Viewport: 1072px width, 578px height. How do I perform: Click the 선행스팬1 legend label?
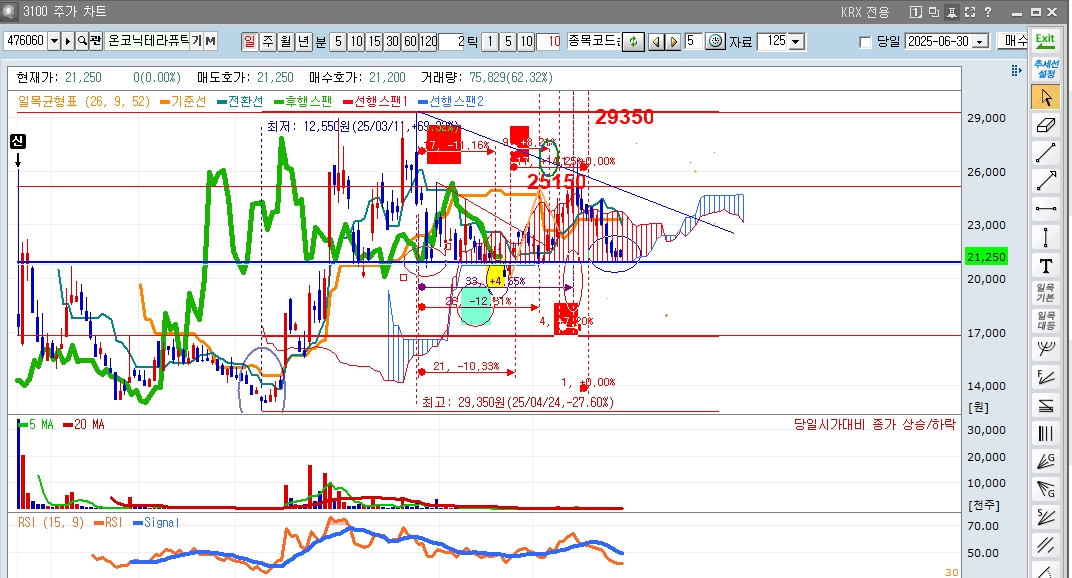point(375,101)
